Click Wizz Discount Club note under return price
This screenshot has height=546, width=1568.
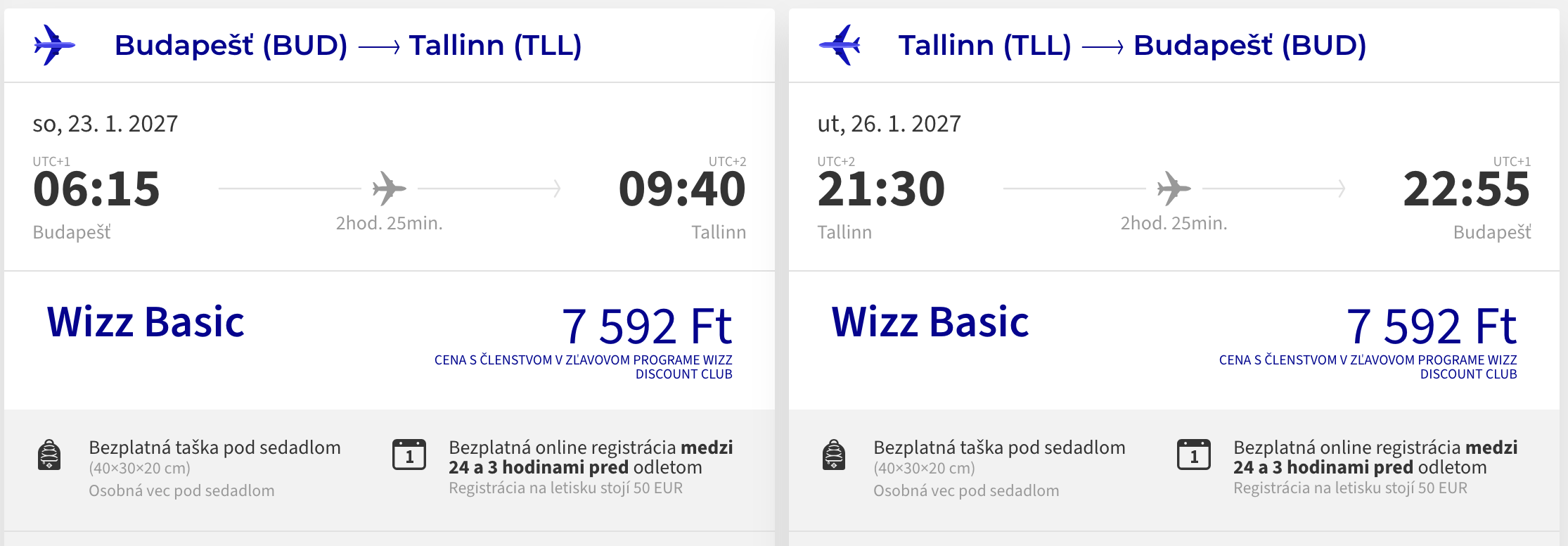(x=1368, y=367)
